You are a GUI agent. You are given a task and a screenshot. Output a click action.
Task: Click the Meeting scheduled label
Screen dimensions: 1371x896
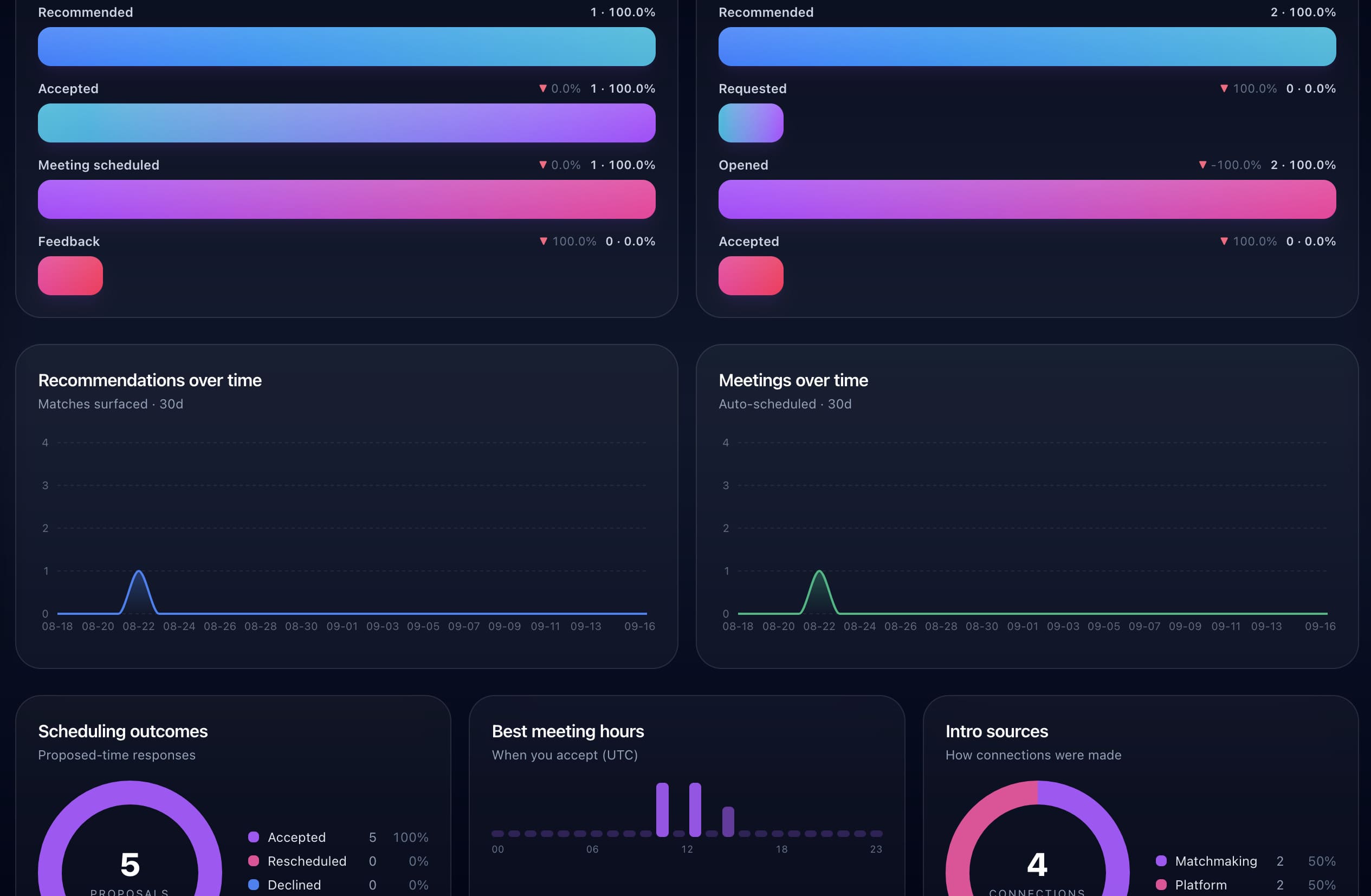point(99,165)
